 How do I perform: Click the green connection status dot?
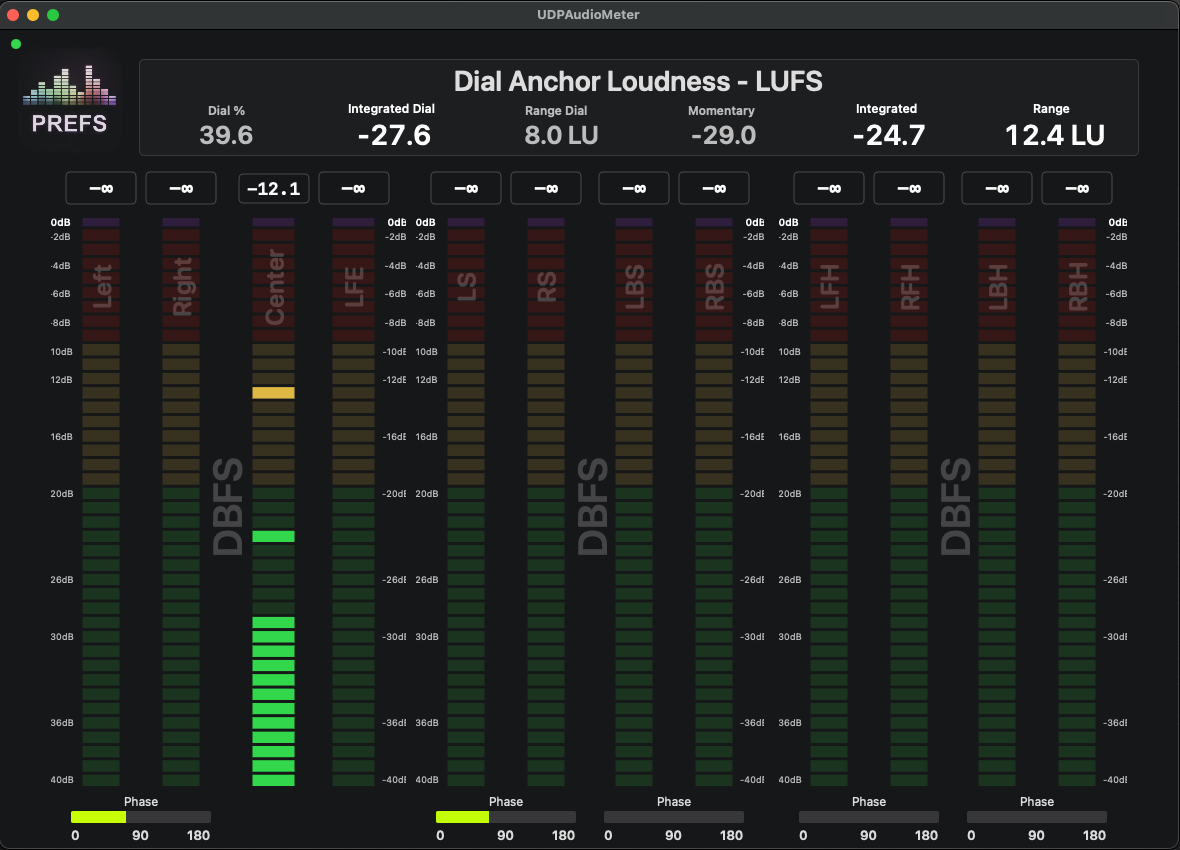16,44
